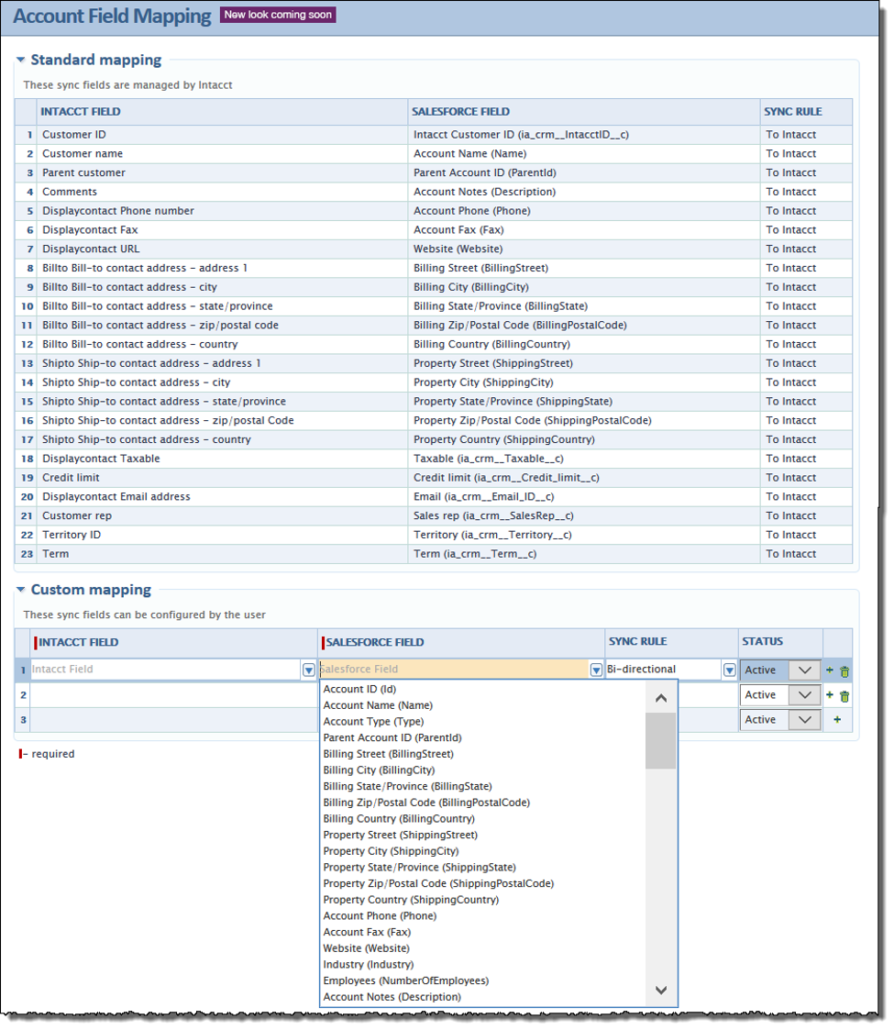Select Account Notes (Description) in dropdown list
Image resolution: width=894 pixels, height=1030 pixels.
pyautogui.click(x=391, y=997)
